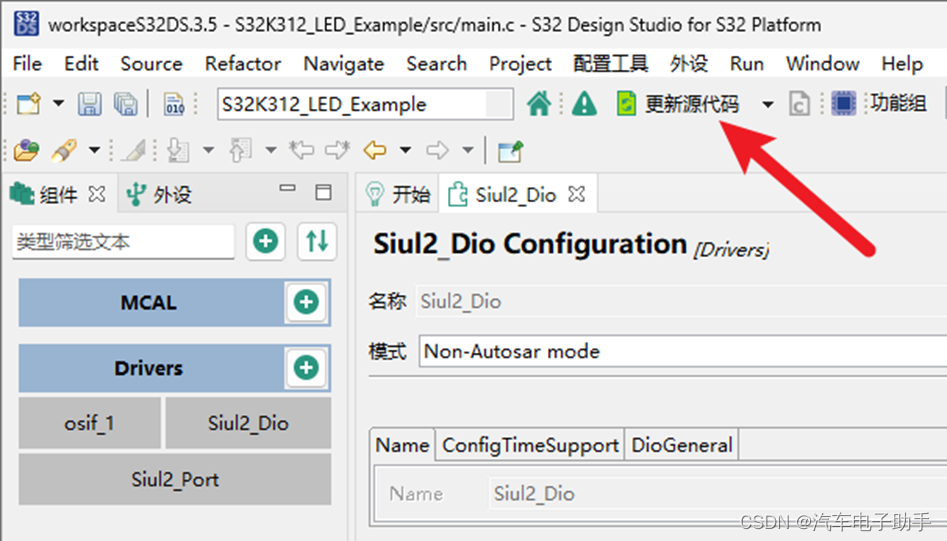Switch to the 开始 editor tab

point(398,194)
